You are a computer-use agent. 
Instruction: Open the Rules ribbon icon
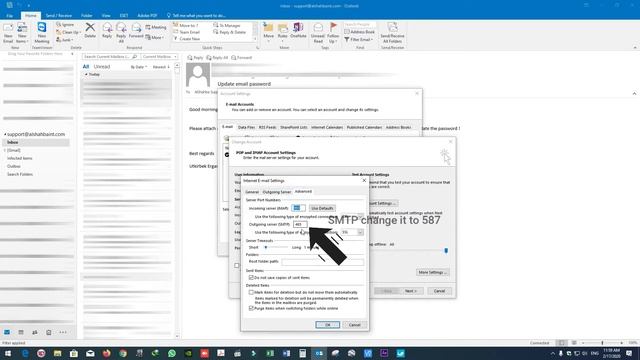pyautogui.click(x=282, y=32)
